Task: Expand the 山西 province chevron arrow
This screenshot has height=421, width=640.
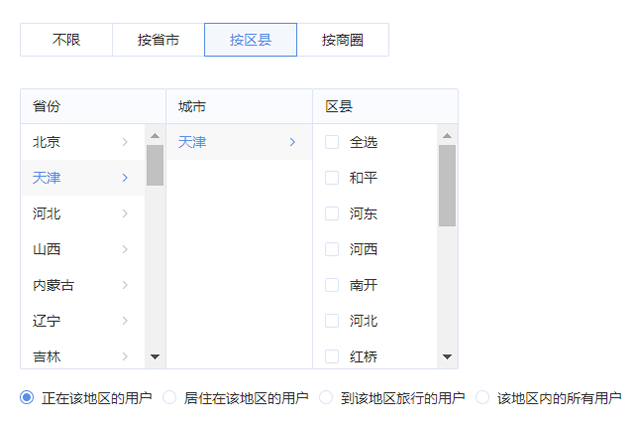Action: (125, 249)
